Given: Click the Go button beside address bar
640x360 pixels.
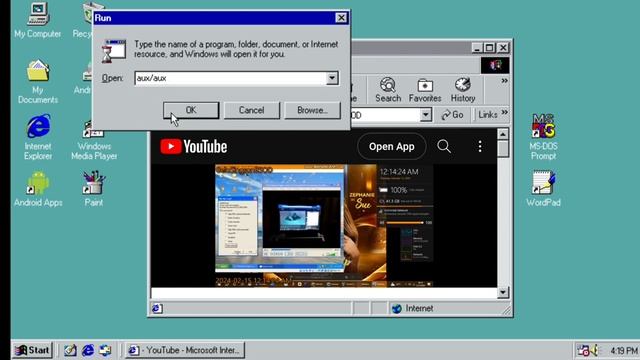Looking at the screenshot, I should click(x=452, y=115).
